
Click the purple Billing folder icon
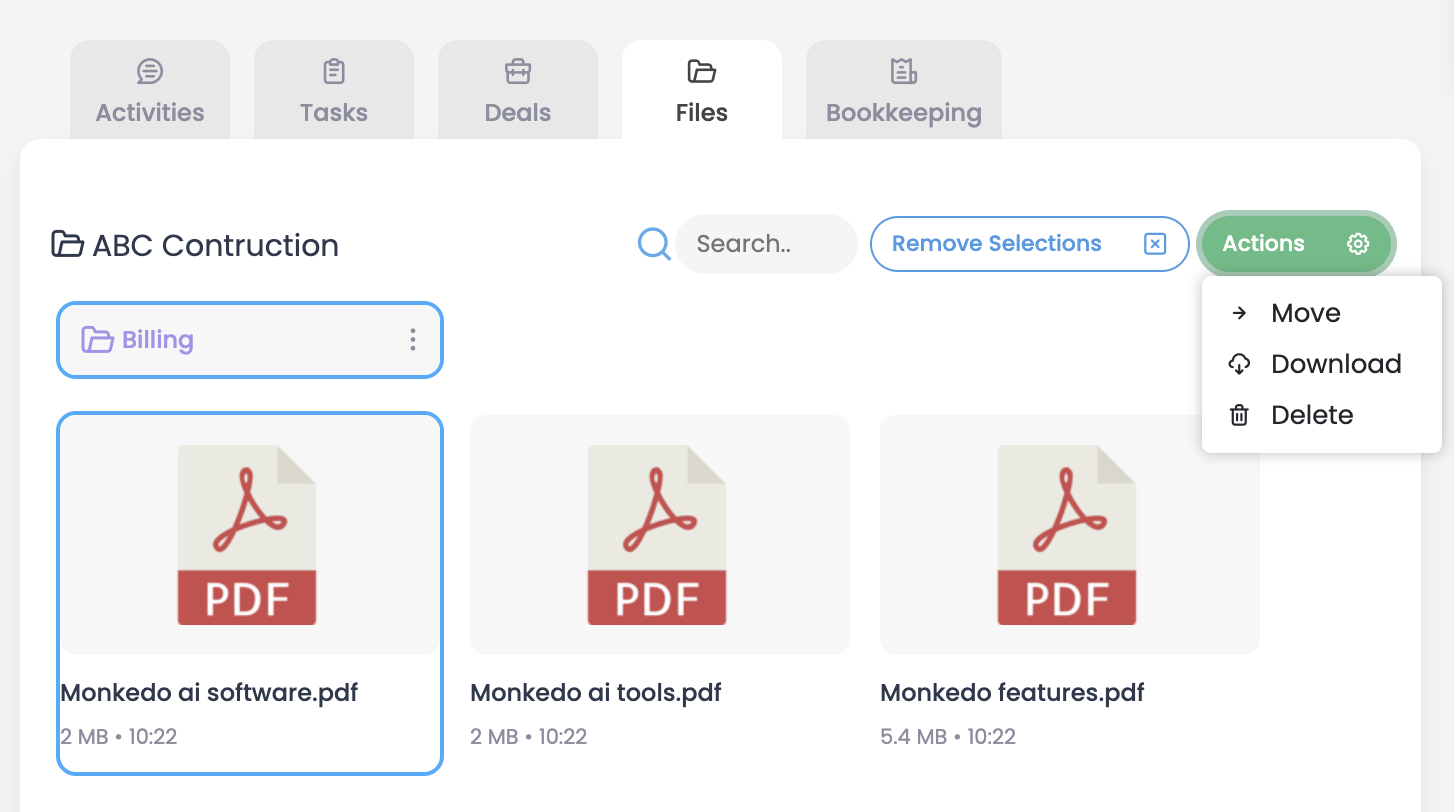point(97,340)
